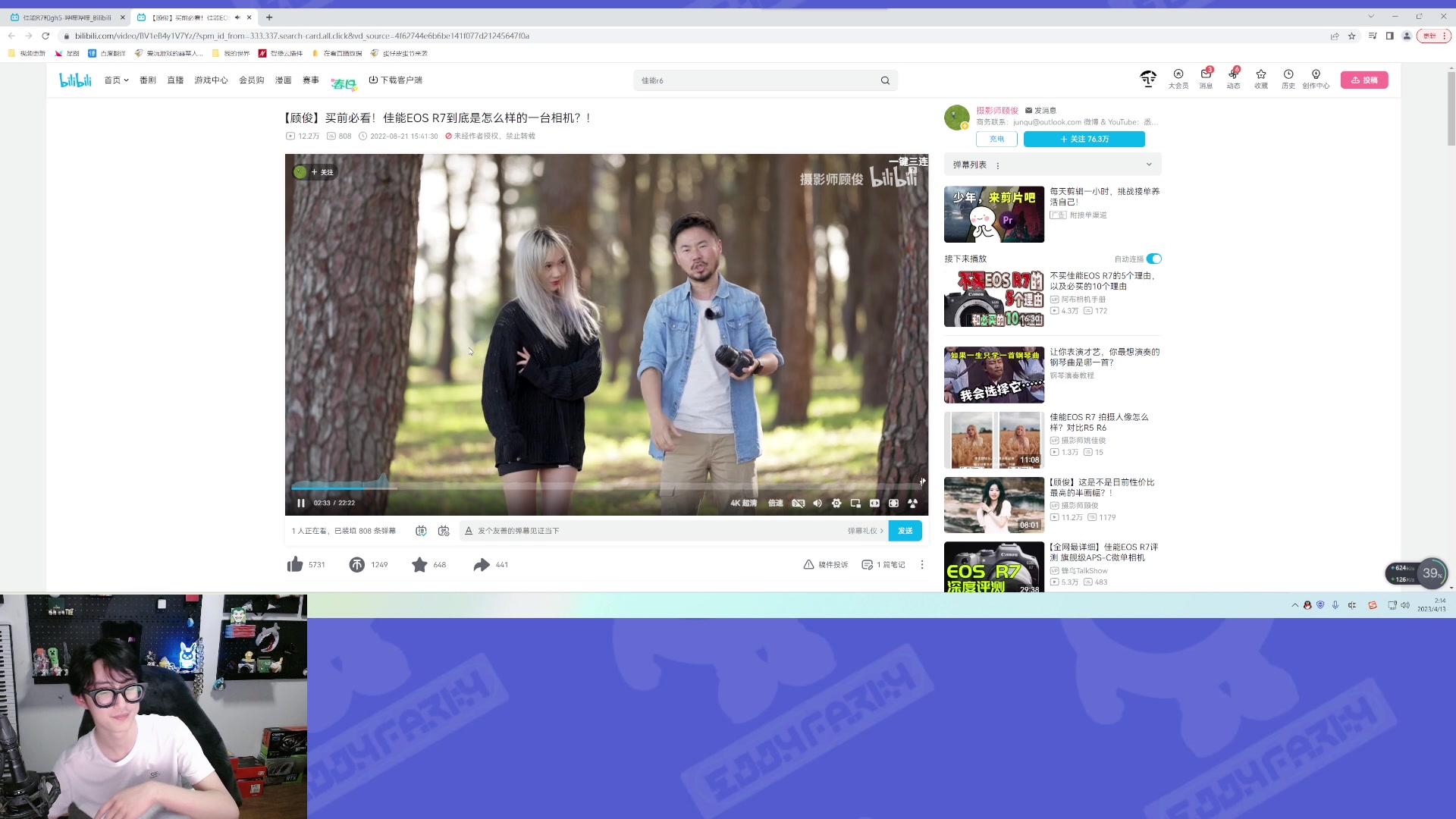Screen dimensions: 1456x819
Task: Toggle the 自动连播 autoplay switch
Action: click(1153, 259)
